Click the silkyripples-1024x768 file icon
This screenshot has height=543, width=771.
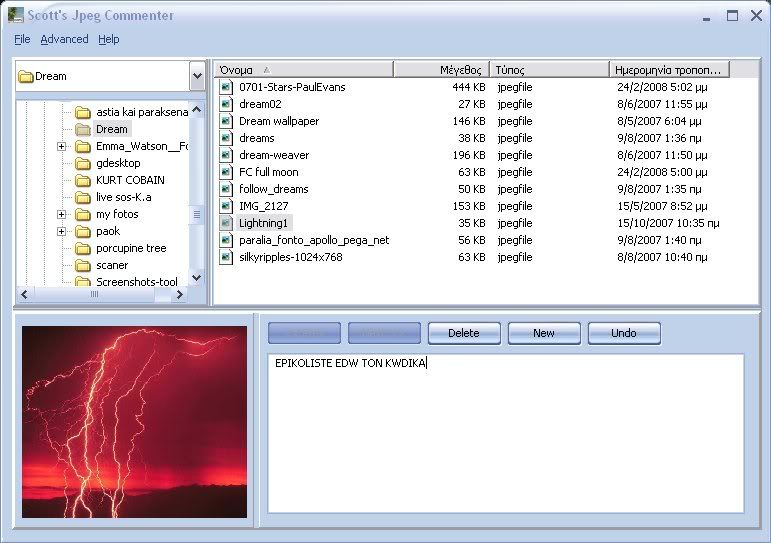click(226, 257)
